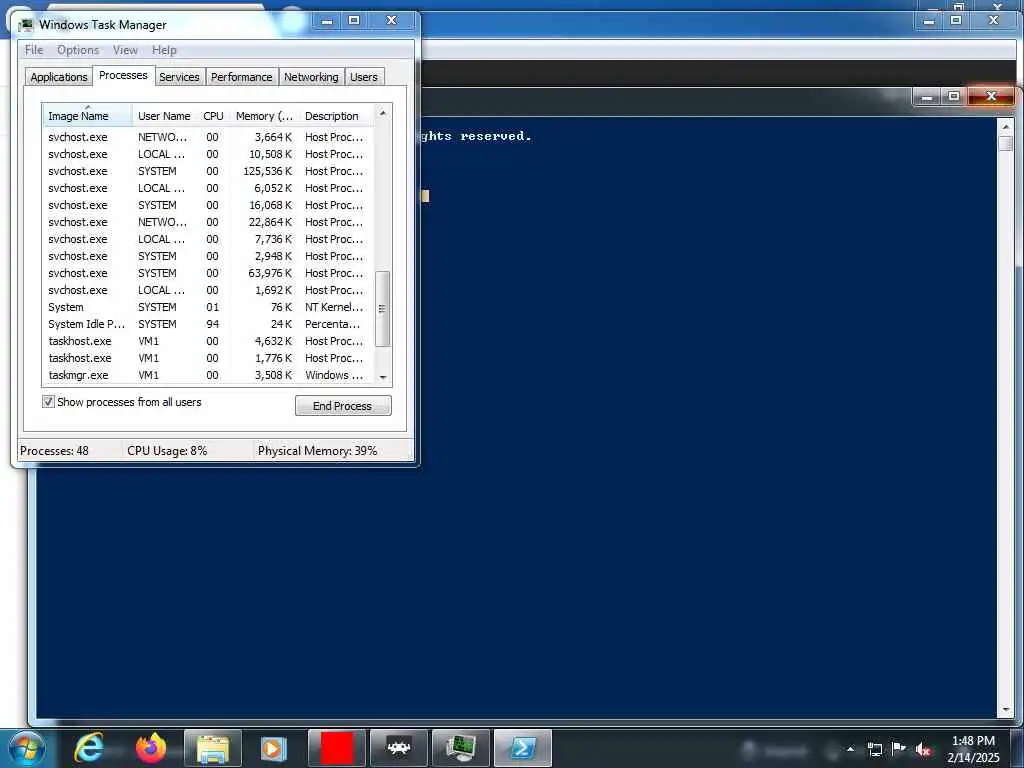
Task: Select the svchost.exe row using 6,052 K
Action: click(208, 188)
